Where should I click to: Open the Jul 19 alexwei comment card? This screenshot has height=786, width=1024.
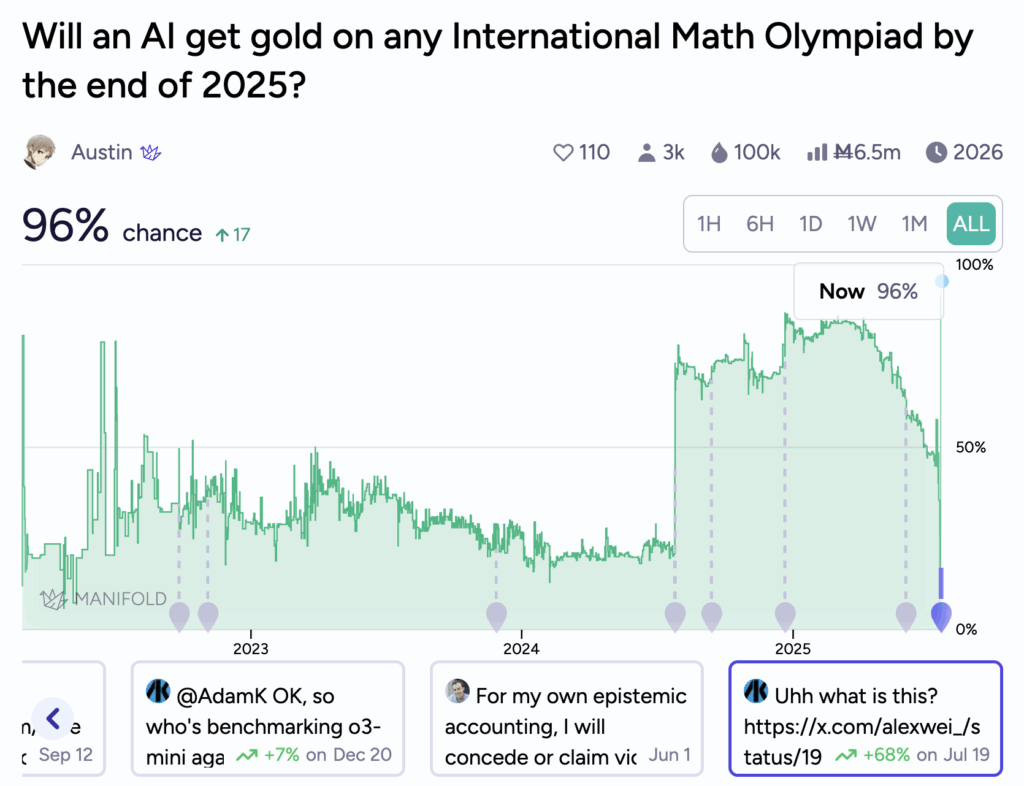864,718
